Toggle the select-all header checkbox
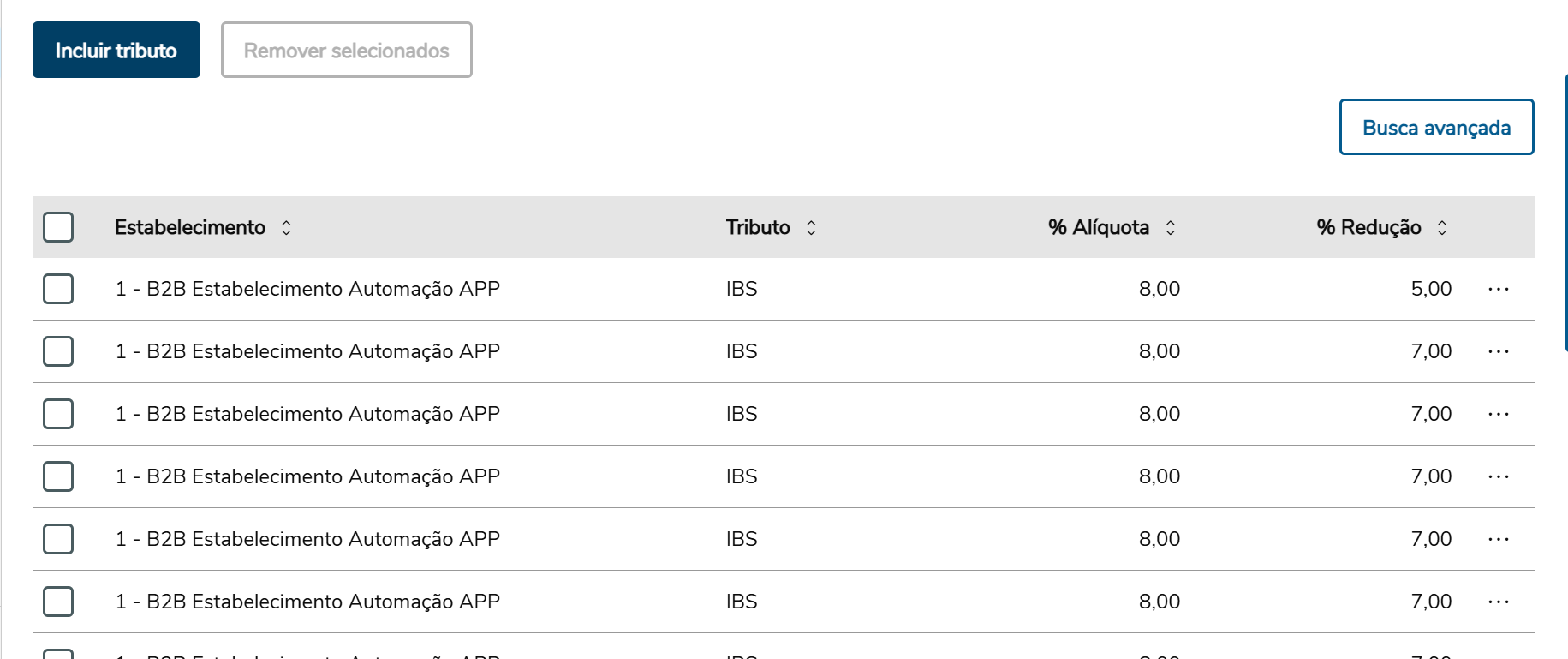The image size is (1568, 659). click(58, 227)
